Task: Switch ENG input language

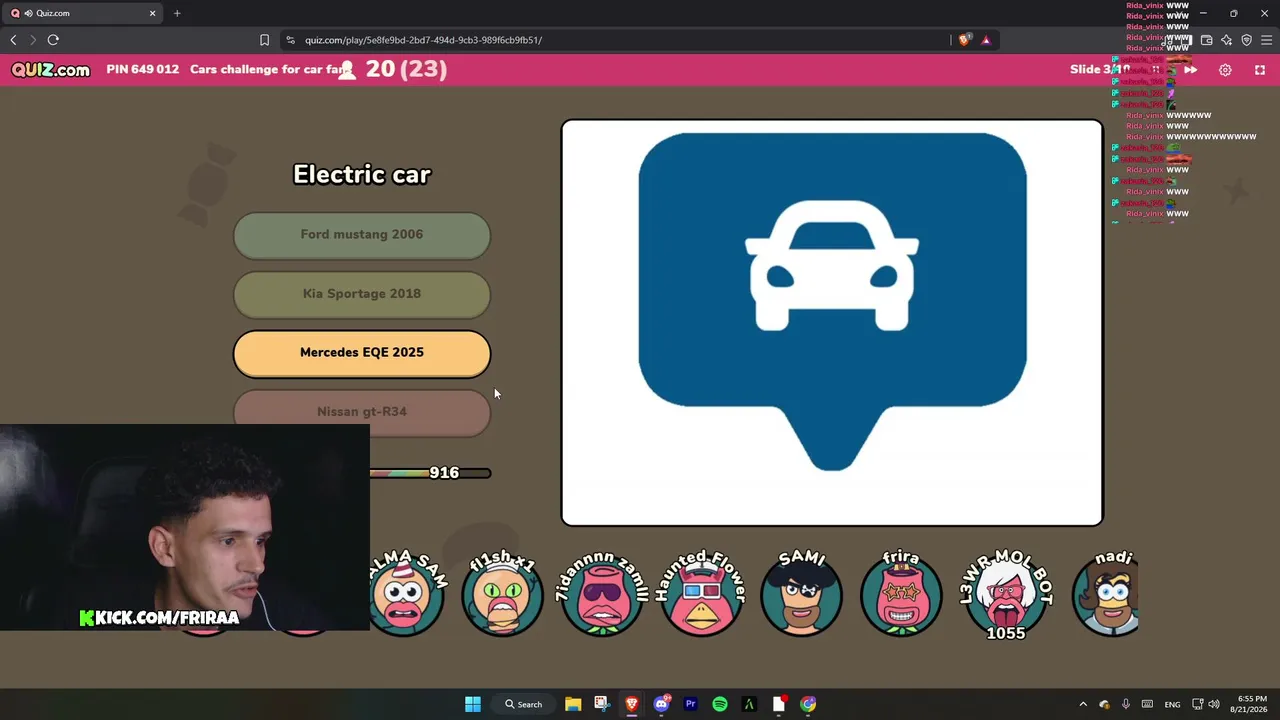Action: tap(1172, 704)
